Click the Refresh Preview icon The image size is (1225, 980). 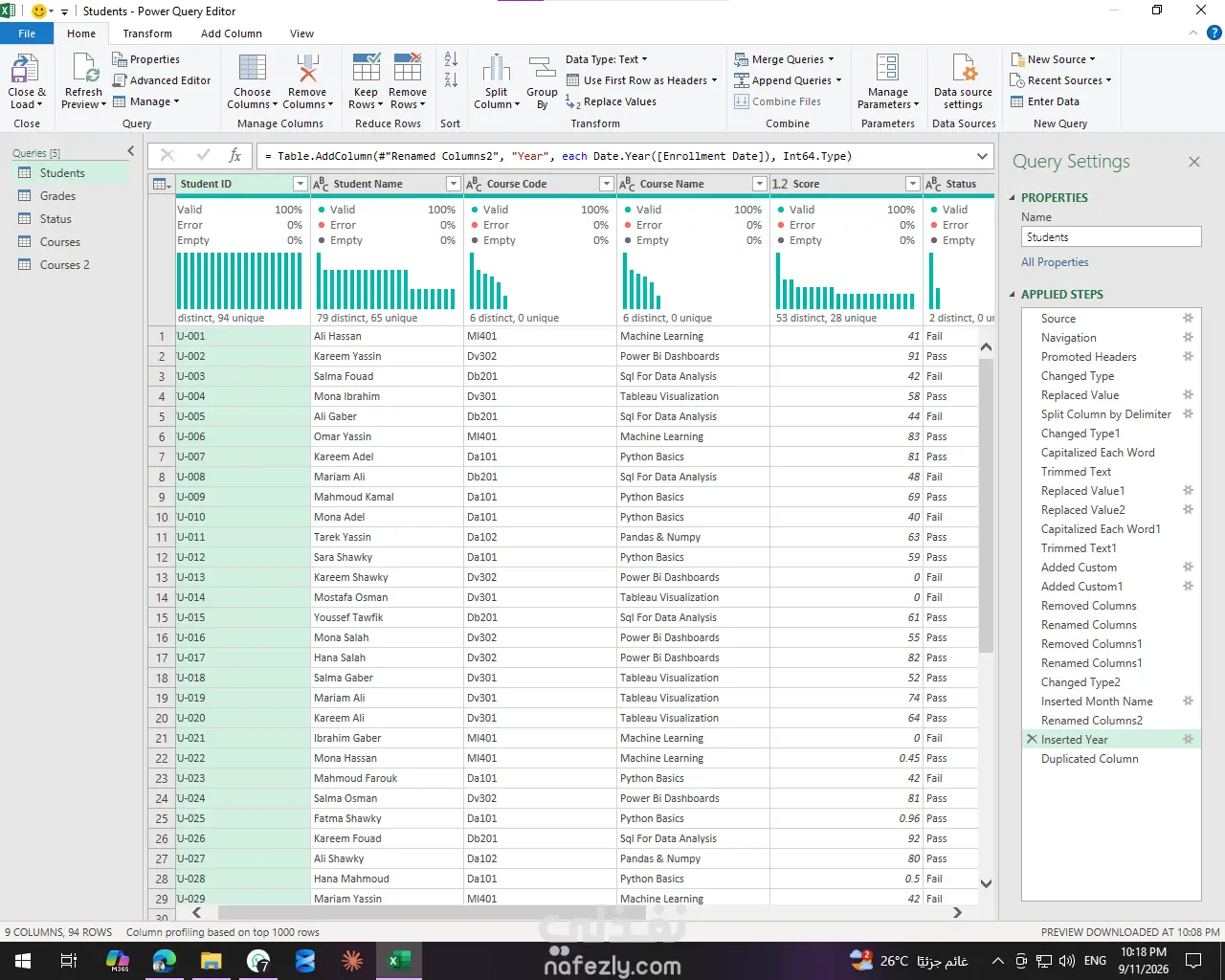[x=85, y=69]
